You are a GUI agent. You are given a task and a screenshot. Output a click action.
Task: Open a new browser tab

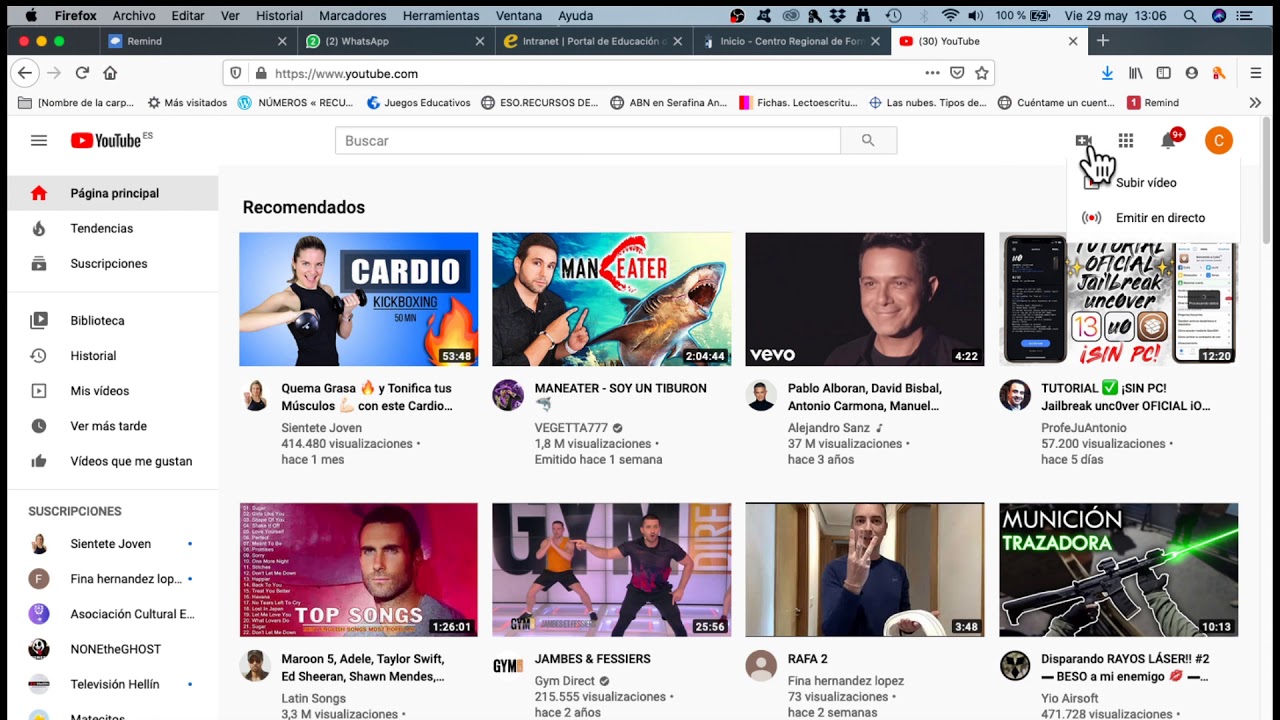click(1103, 41)
